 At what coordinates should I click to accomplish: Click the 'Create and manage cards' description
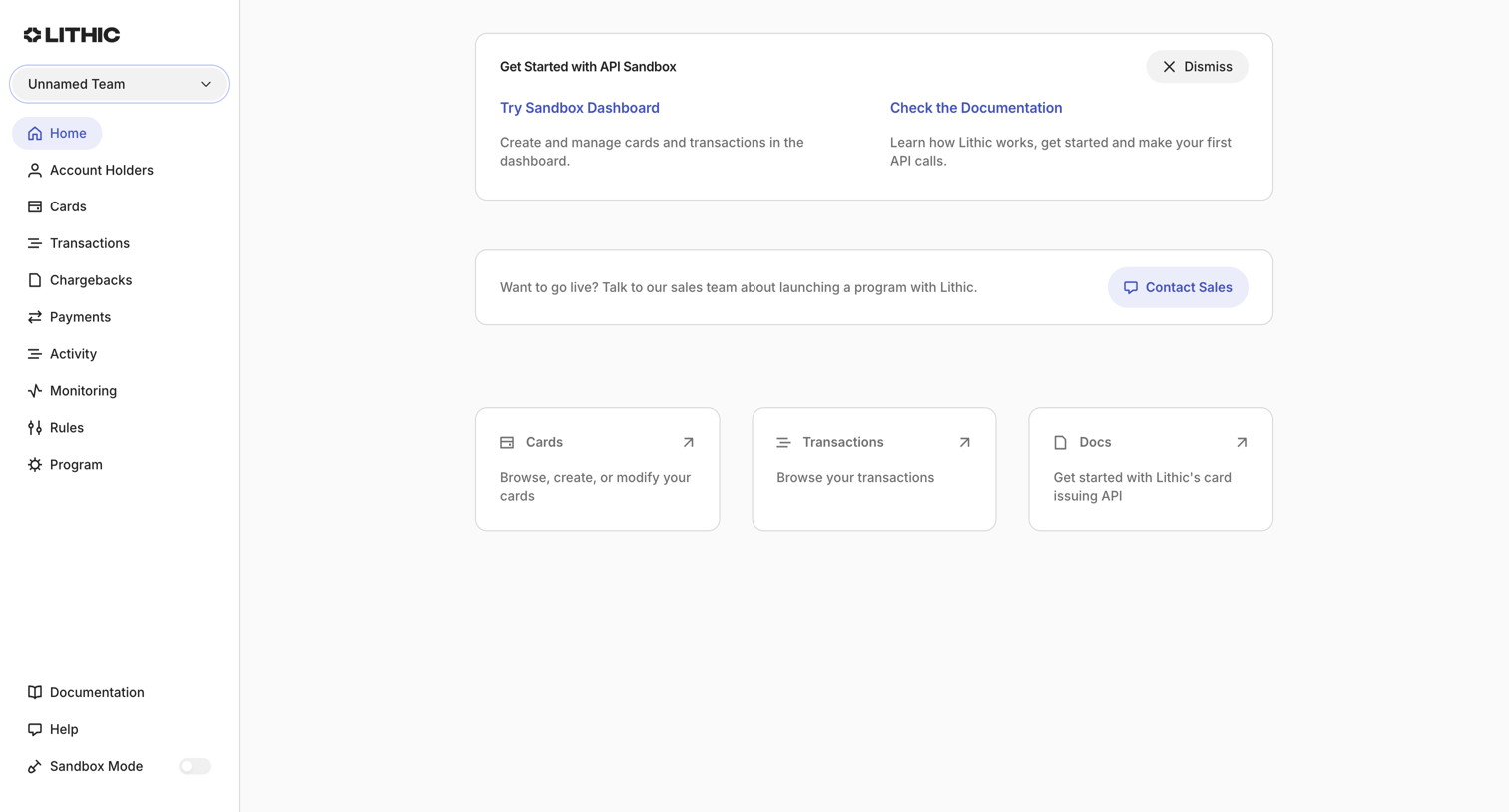(x=652, y=152)
